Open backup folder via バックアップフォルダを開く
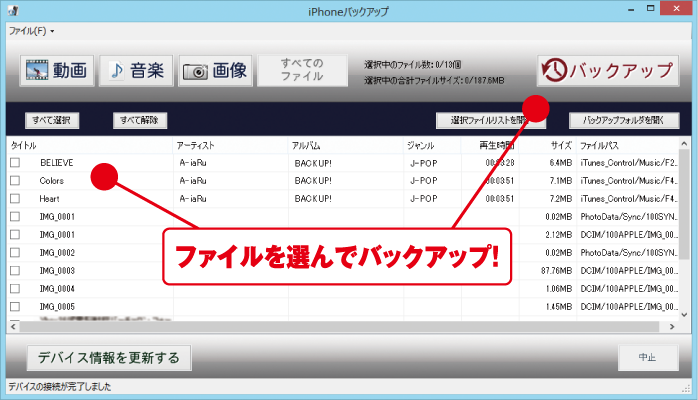Screen dimensions: 698x400 click(x=624, y=120)
